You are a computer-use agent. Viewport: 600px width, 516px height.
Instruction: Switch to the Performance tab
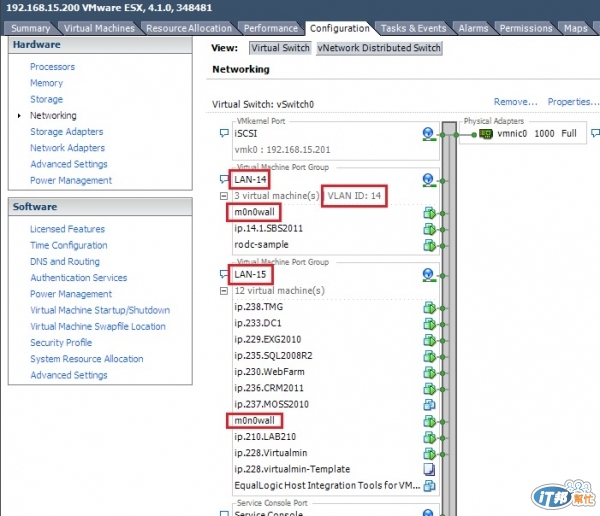271,28
